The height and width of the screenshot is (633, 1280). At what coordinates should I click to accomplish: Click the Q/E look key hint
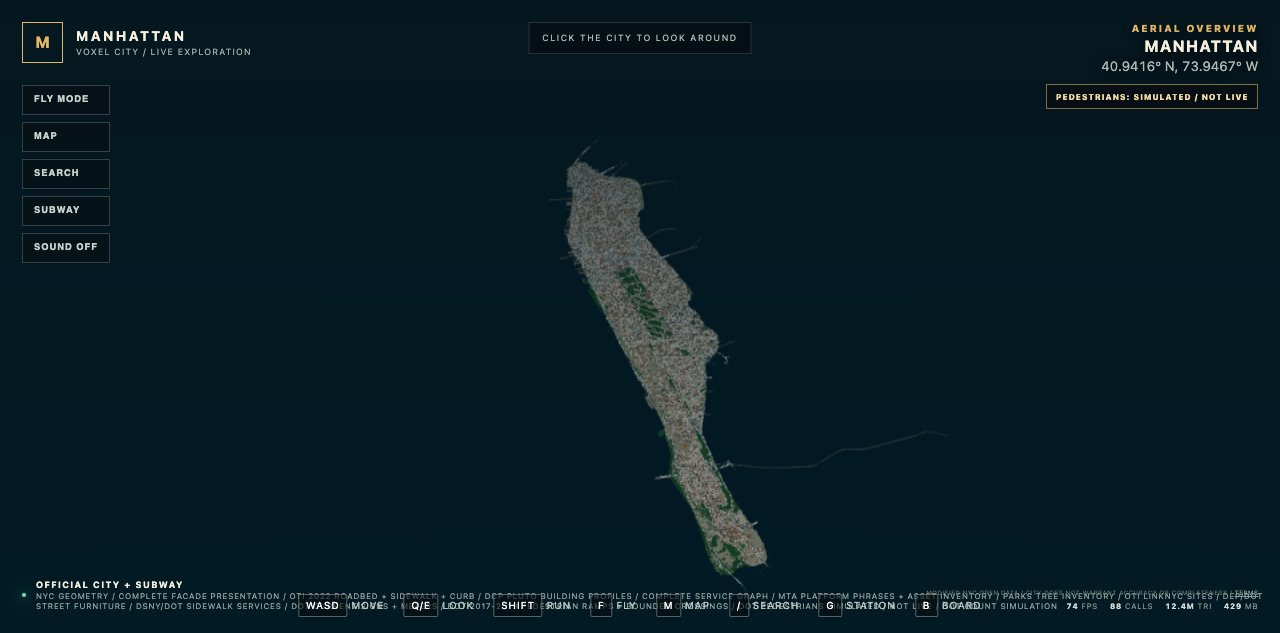(x=421, y=606)
